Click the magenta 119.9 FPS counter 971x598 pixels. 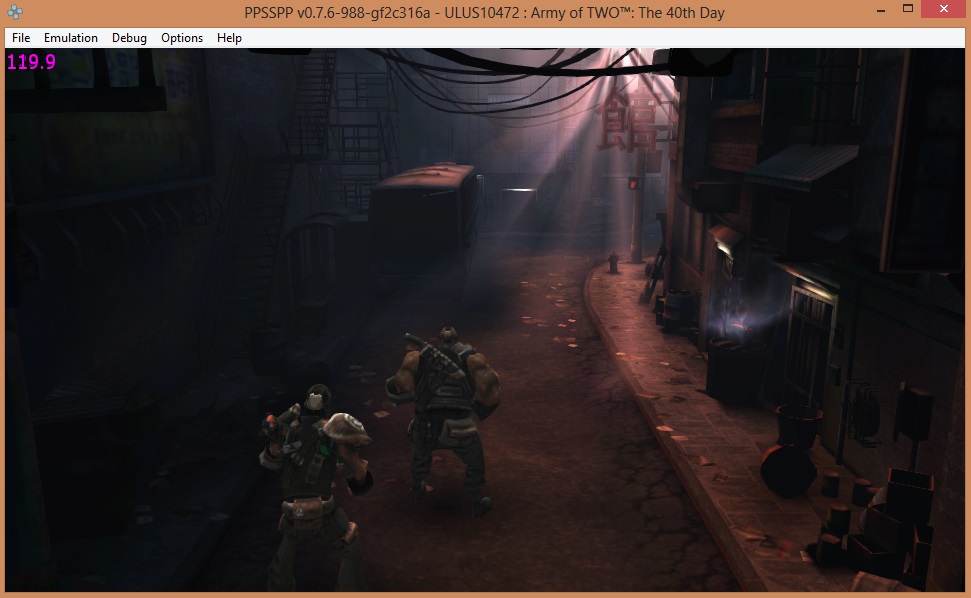pyautogui.click(x=31, y=63)
